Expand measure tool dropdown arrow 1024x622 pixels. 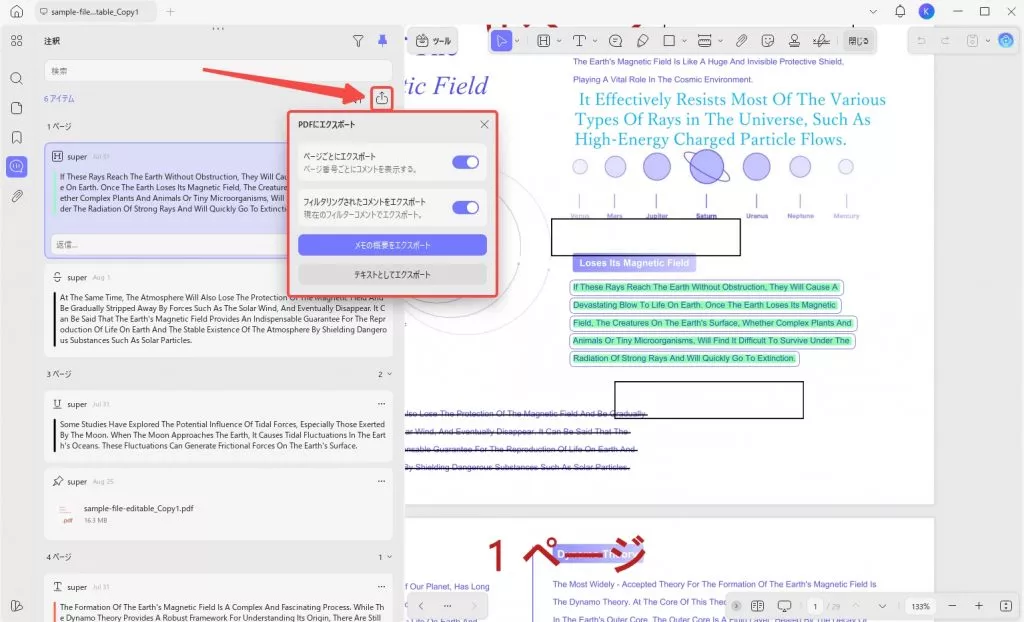tap(720, 41)
